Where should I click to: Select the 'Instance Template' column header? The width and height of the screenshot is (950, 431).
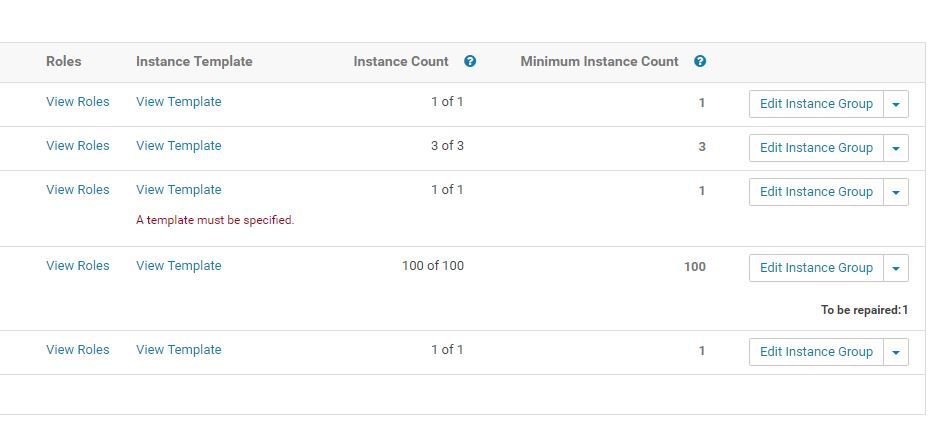tap(194, 61)
